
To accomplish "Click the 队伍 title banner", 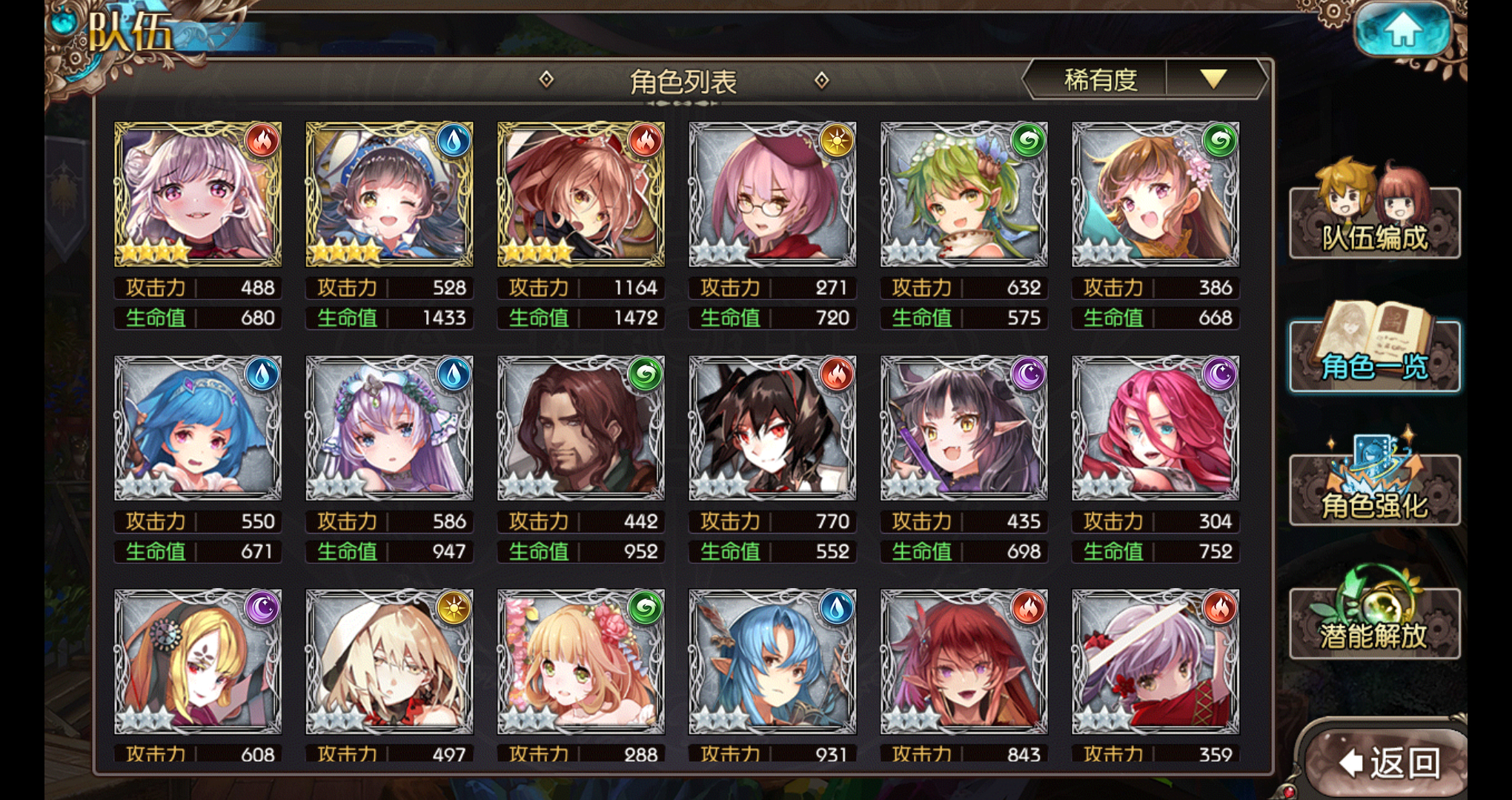I will coord(132,32).
